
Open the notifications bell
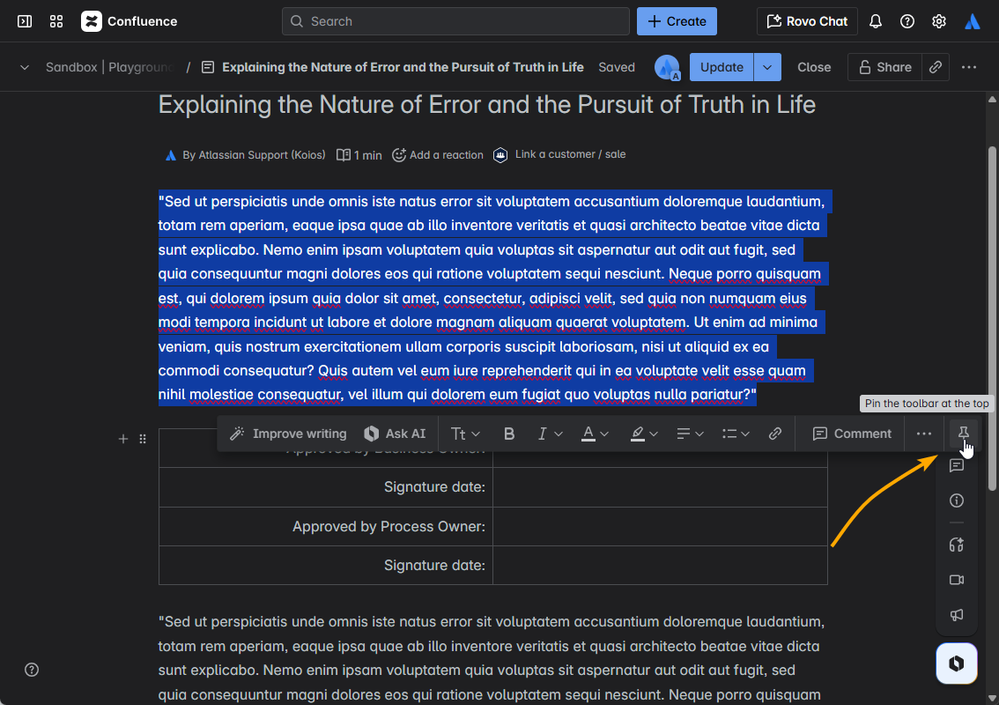pos(875,21)
